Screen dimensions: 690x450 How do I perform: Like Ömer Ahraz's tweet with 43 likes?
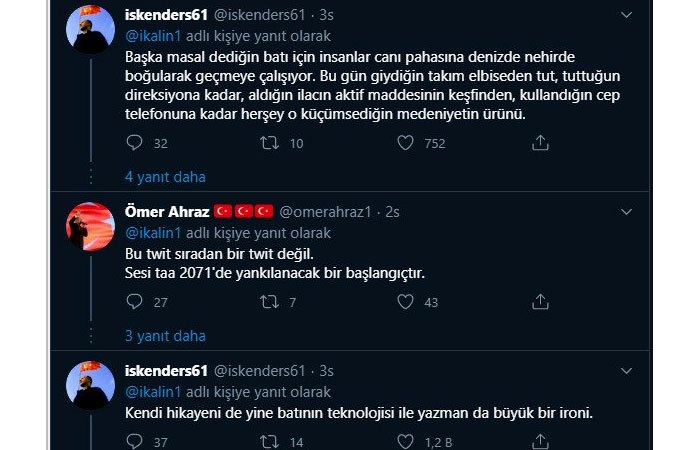[x=405, y=302]
